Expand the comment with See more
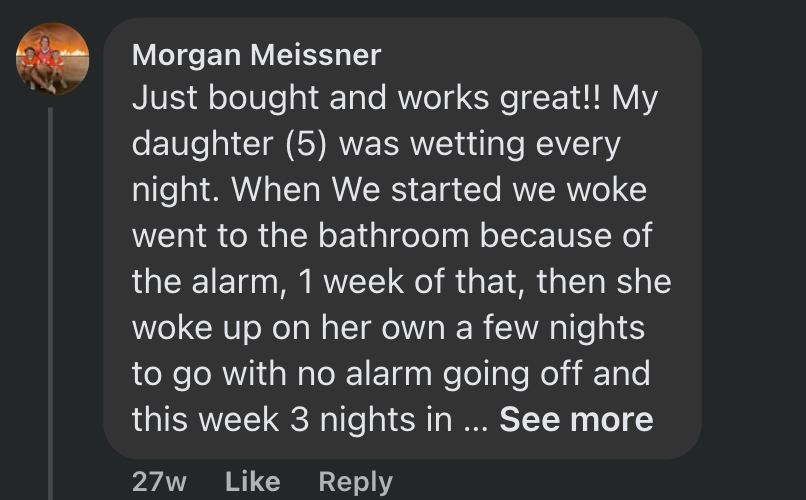Screen dimensions: 806x500 [576, 420]
